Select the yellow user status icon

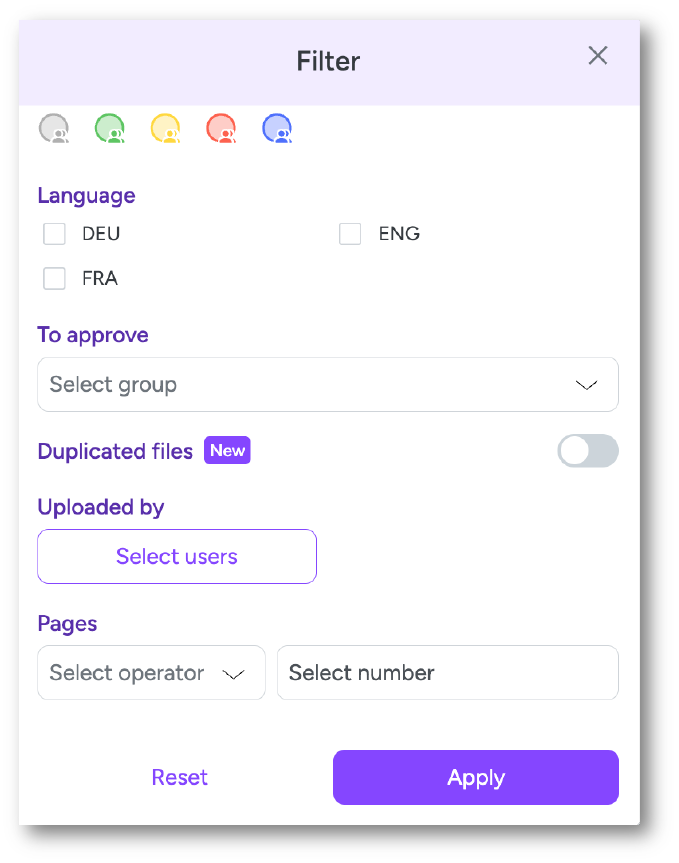tap(166, 128)
